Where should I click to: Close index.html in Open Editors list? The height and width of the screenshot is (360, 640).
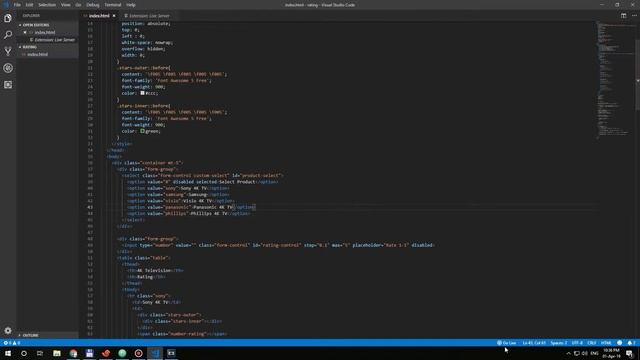point(25,32)
